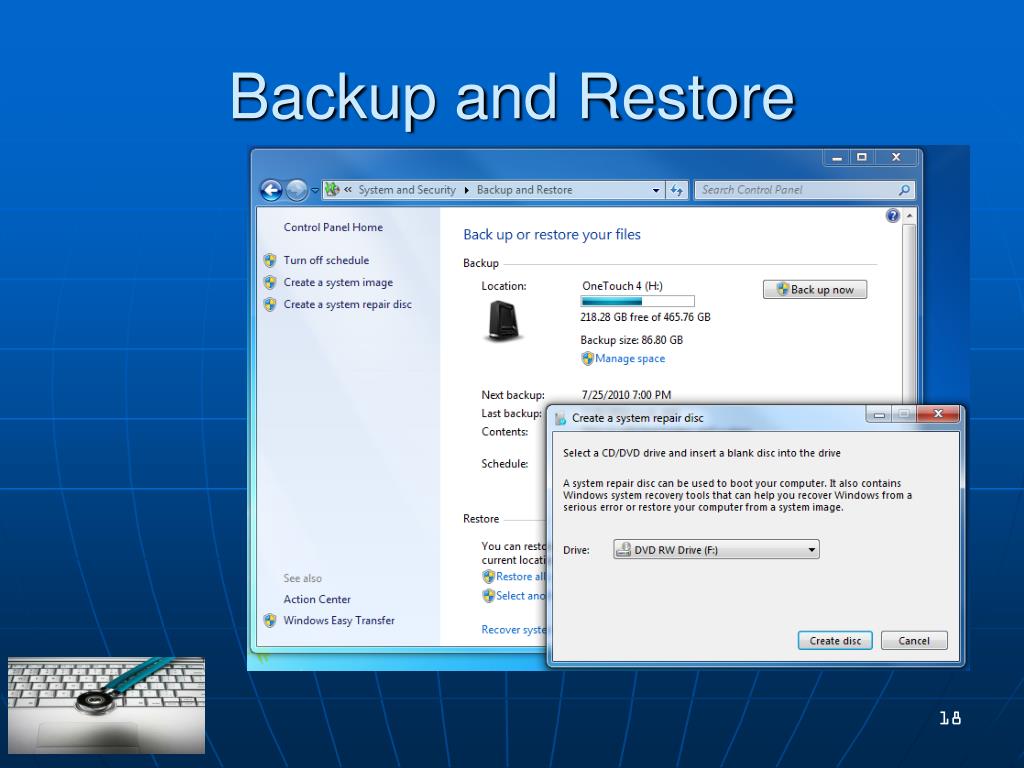The image size is (1024, 768).
Task: Minimize the Backup and Restore window
Action: (837, 157)
